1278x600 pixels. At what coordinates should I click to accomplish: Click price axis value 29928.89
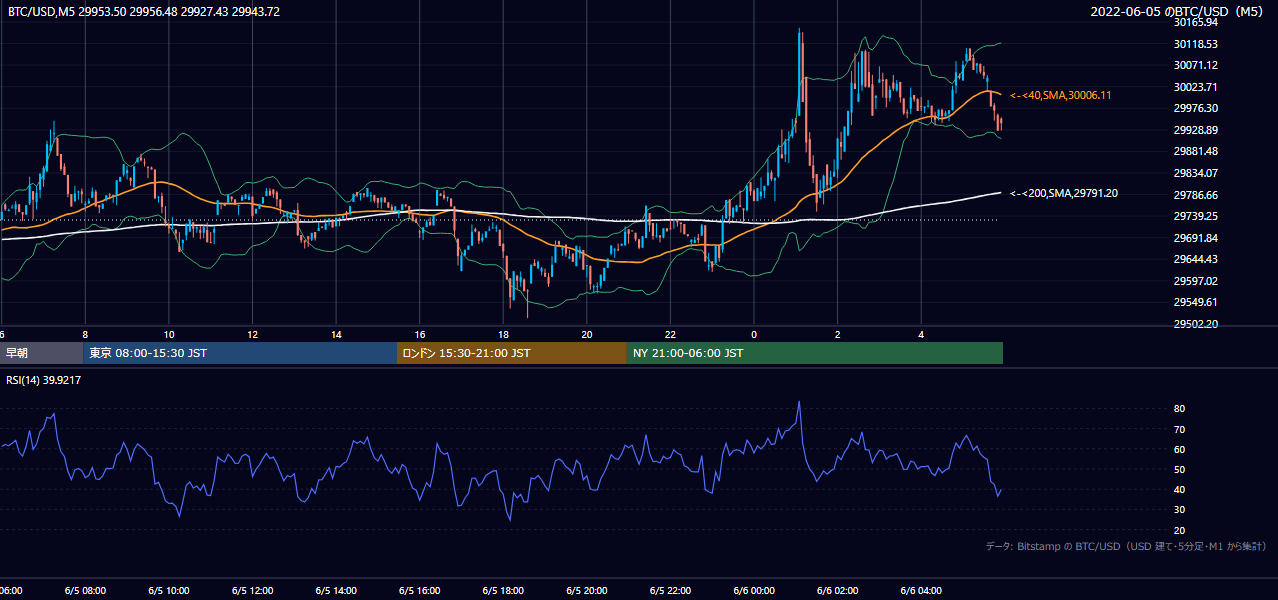[1195, 130]
